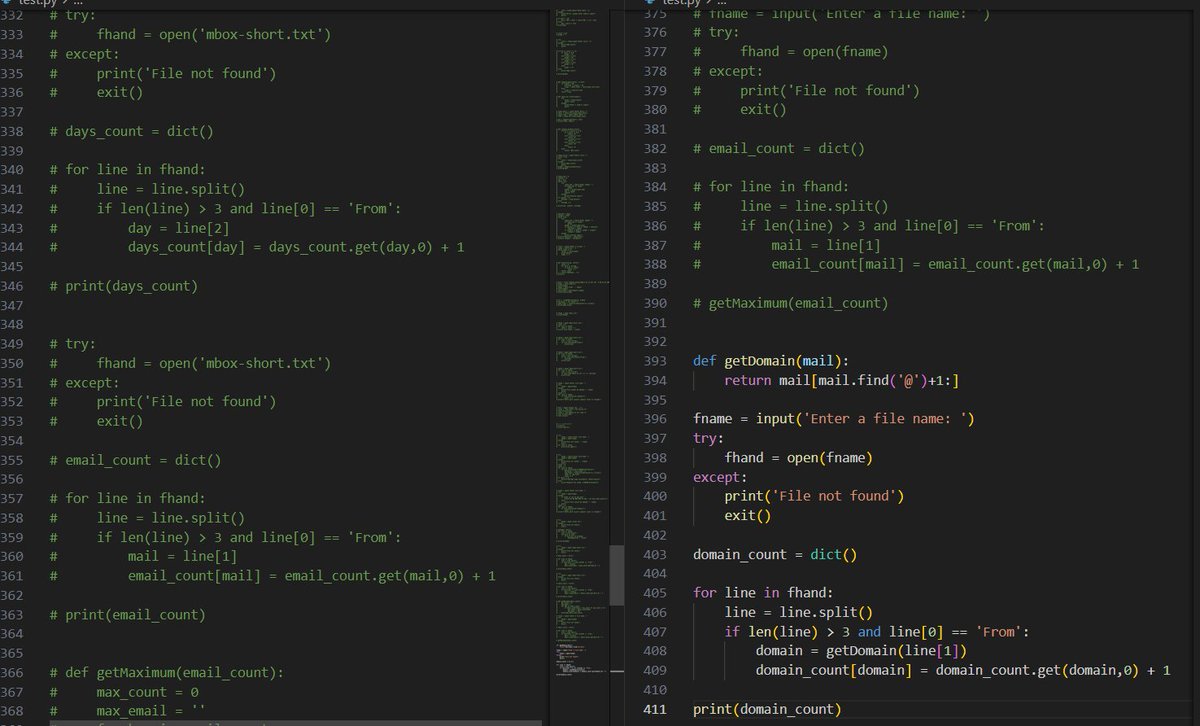Click '# email_count = dict()' on line 355
Viewport: 1200px width, 726px height.
135,460
